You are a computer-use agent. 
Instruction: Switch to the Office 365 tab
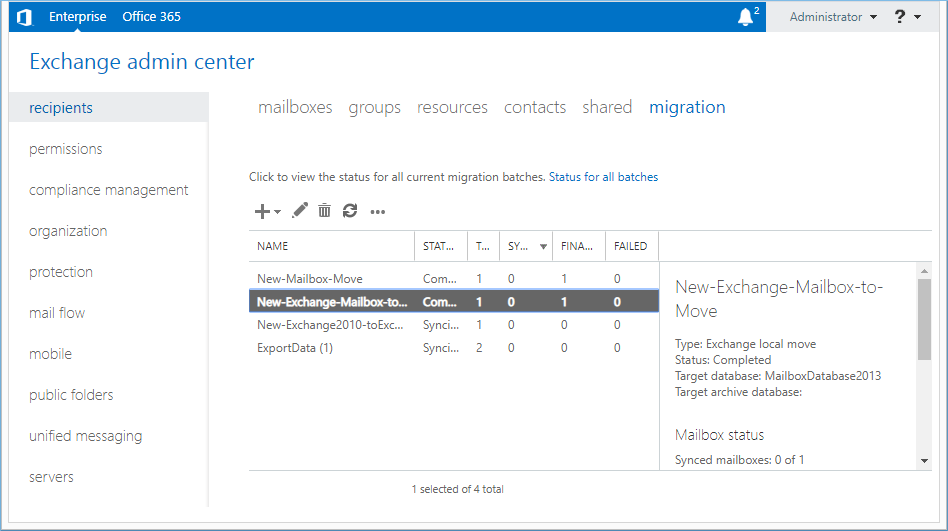pos(151,16)
